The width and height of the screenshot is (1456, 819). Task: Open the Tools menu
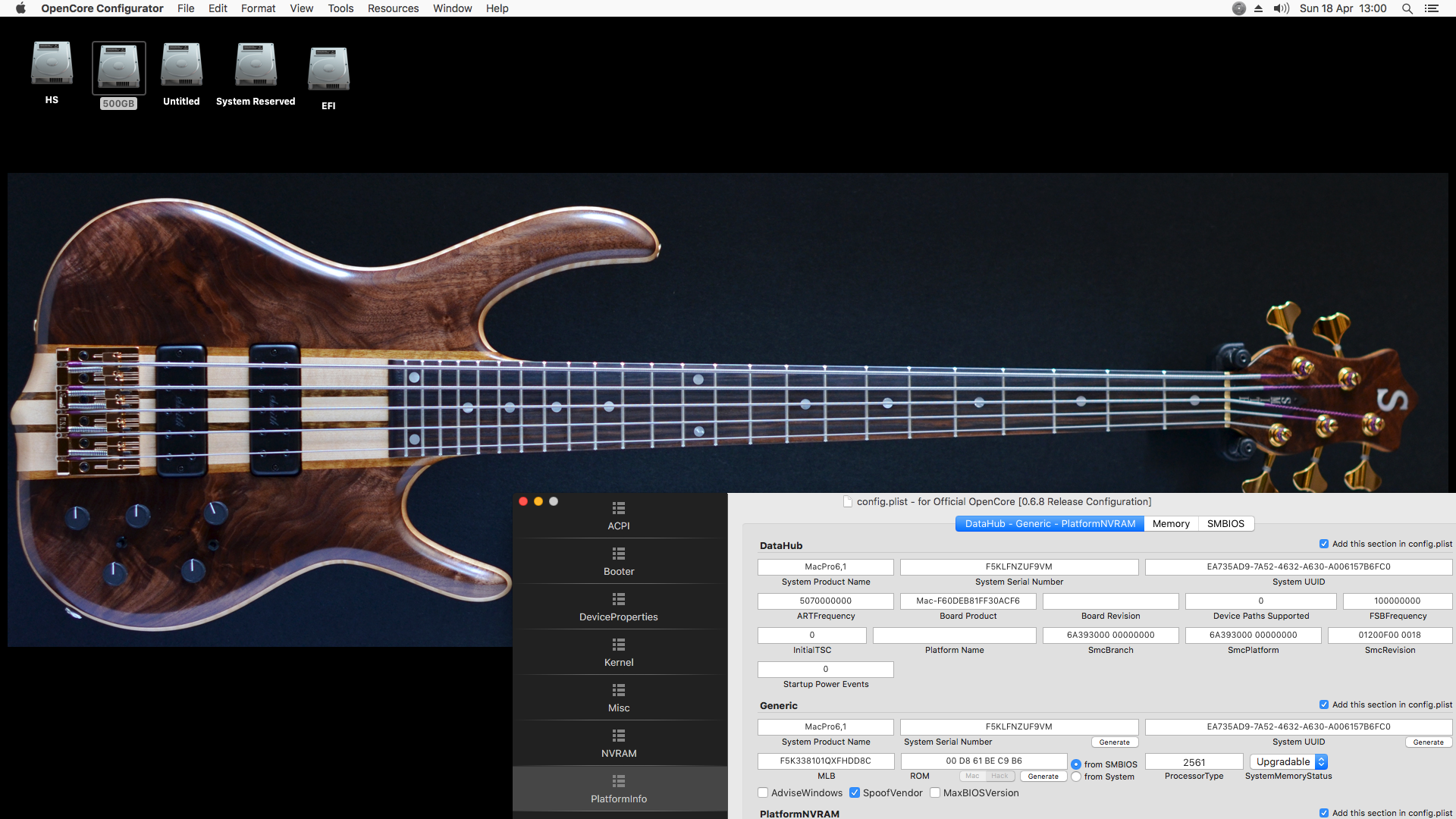click(x=340, y=8)
